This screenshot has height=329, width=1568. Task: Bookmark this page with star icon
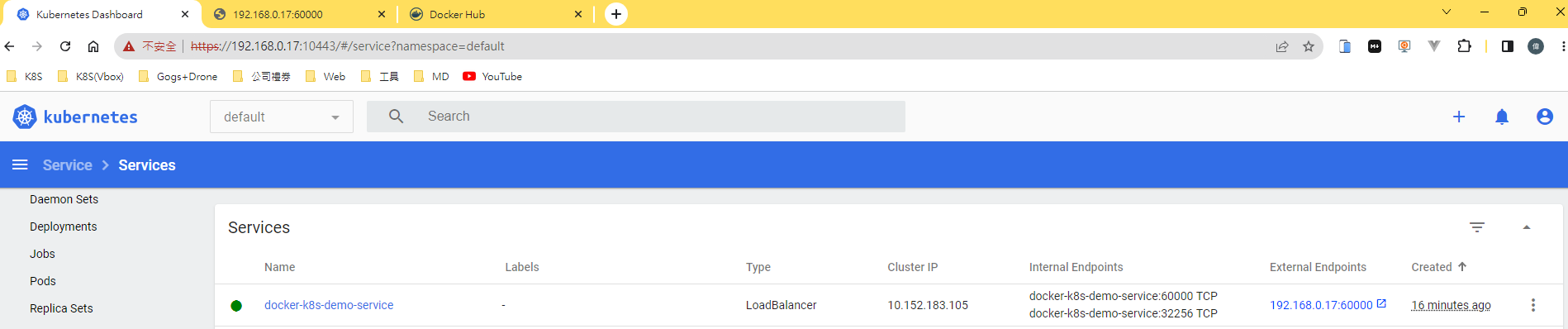point(1309,46)
